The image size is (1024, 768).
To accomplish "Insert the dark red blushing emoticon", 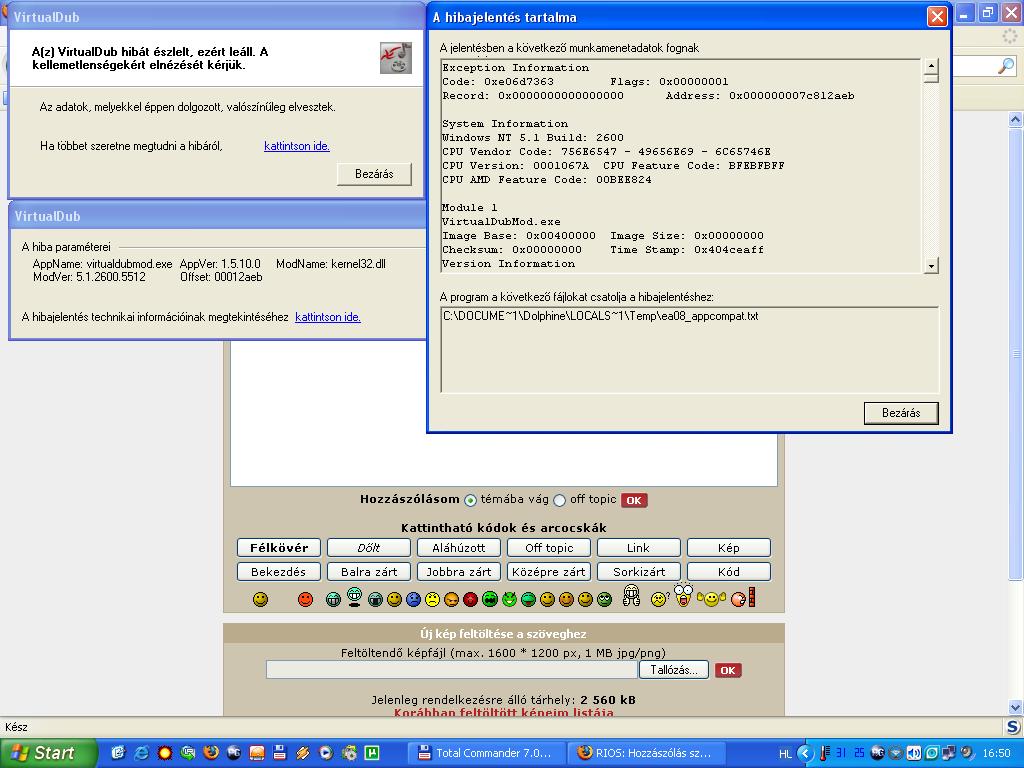I will pyautogui.click(x=470, y=599).
